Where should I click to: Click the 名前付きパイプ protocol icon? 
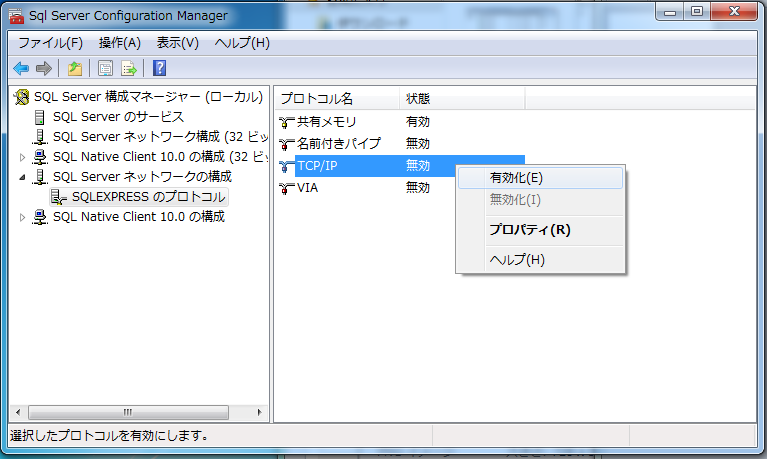tap(287, 144)
